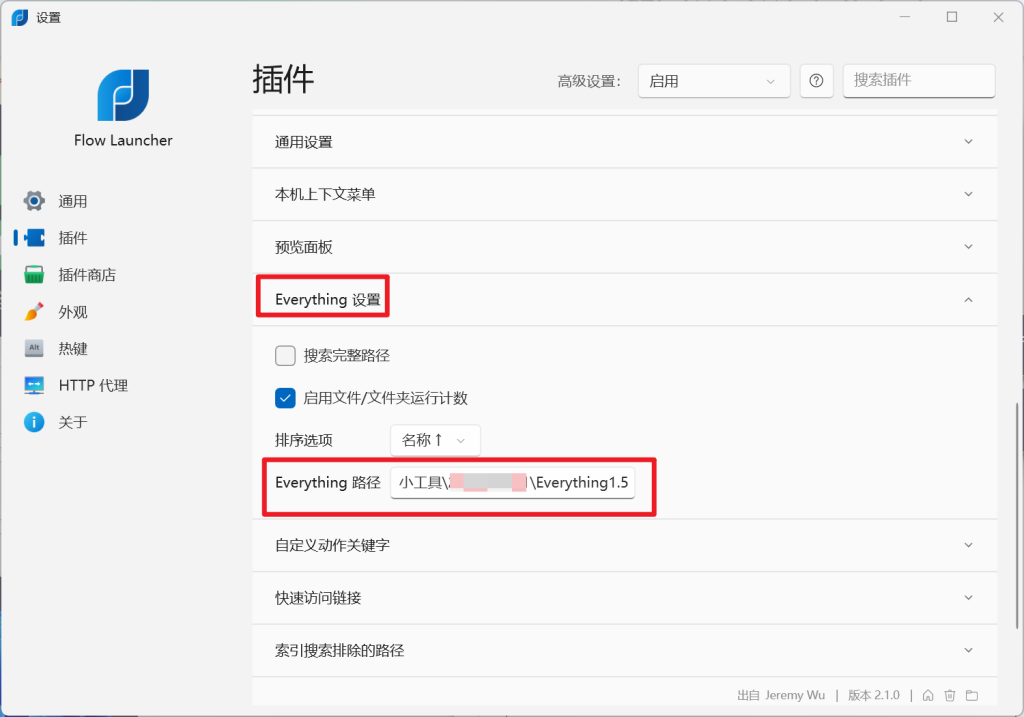Expand the 自定义动作关键字 section
This screenshot has width=1024, height=717.
pos(624,545)
